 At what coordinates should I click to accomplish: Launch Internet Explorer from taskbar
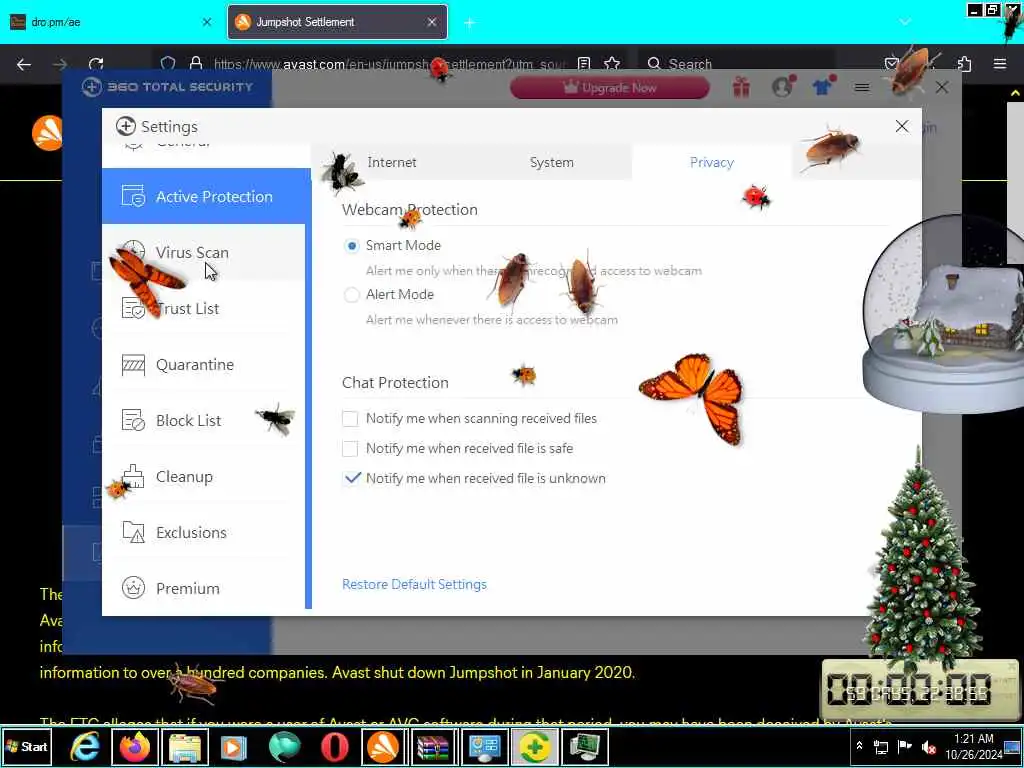coord(85,746)
